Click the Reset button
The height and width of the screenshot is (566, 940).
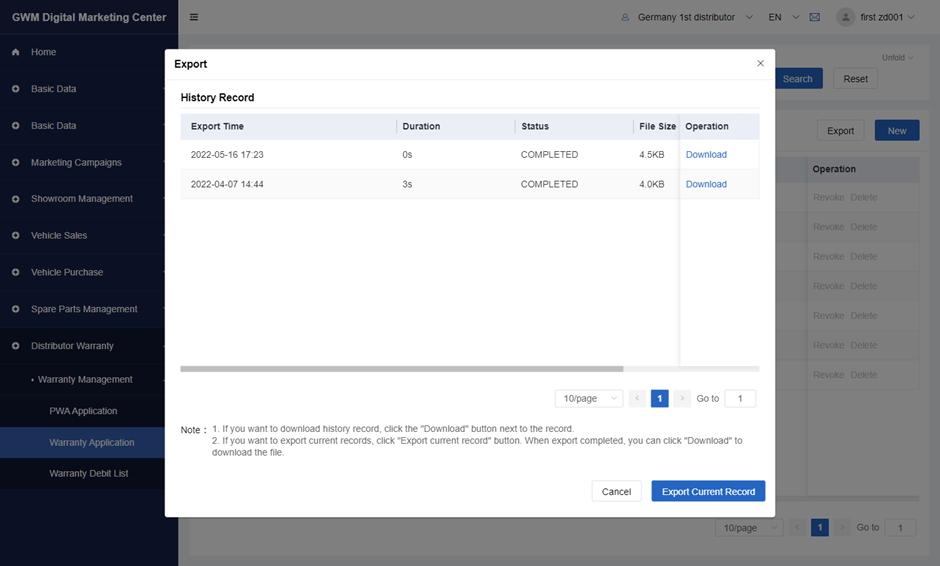(x=855, y=79)
